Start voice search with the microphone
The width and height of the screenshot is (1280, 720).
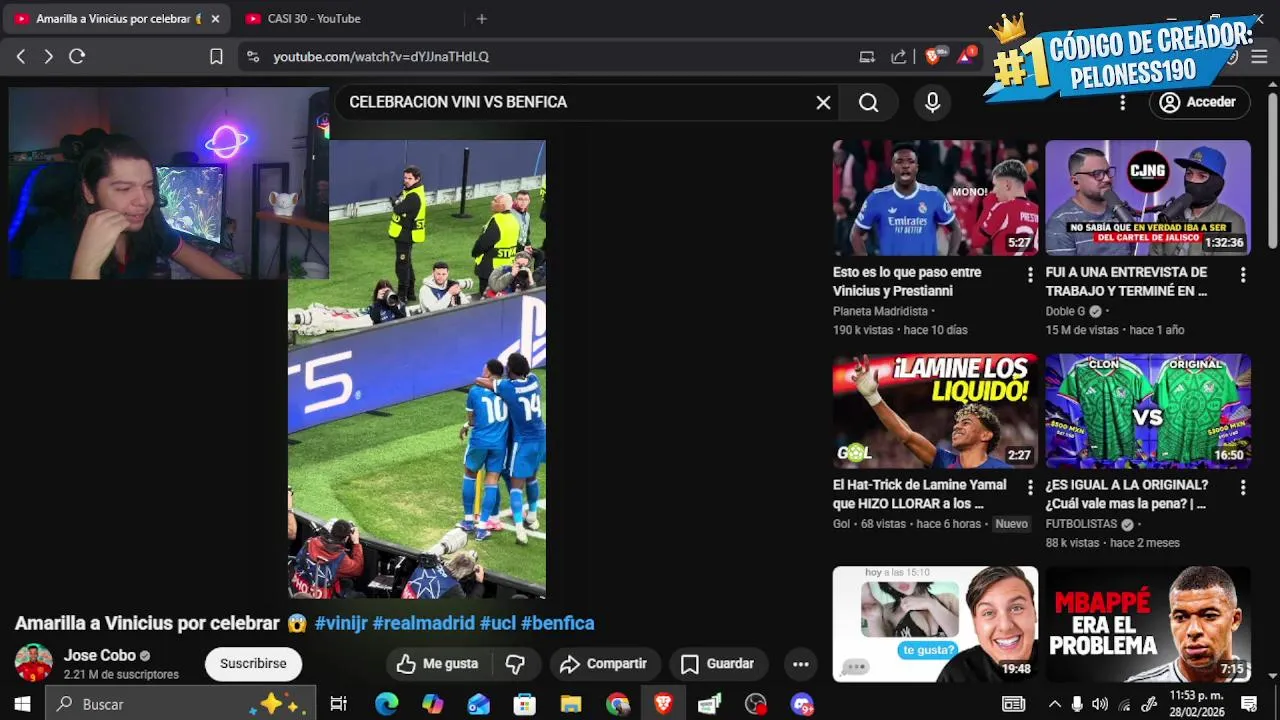[x=933, y=102]
